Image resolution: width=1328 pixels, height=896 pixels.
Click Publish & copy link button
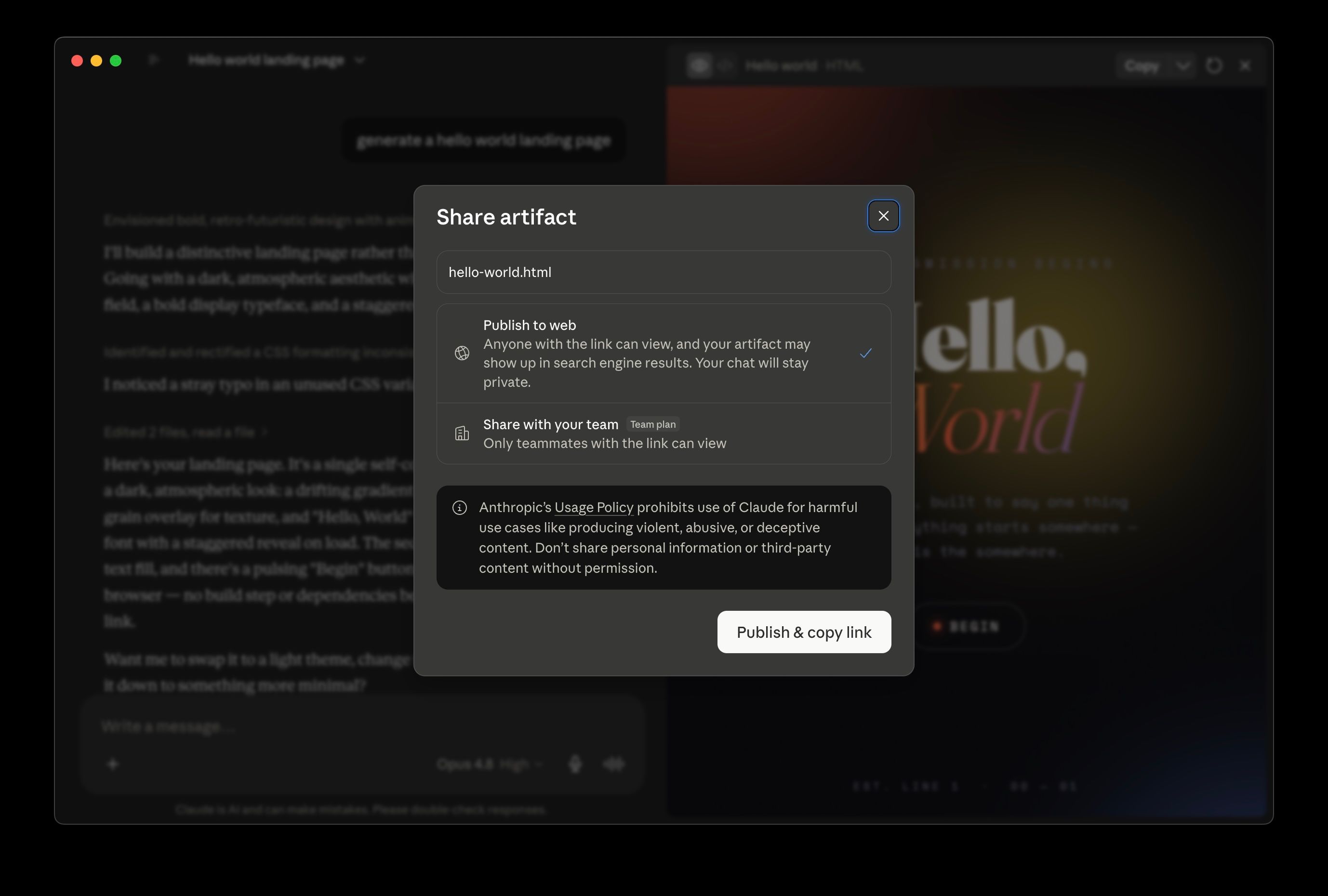pos(804,632)
